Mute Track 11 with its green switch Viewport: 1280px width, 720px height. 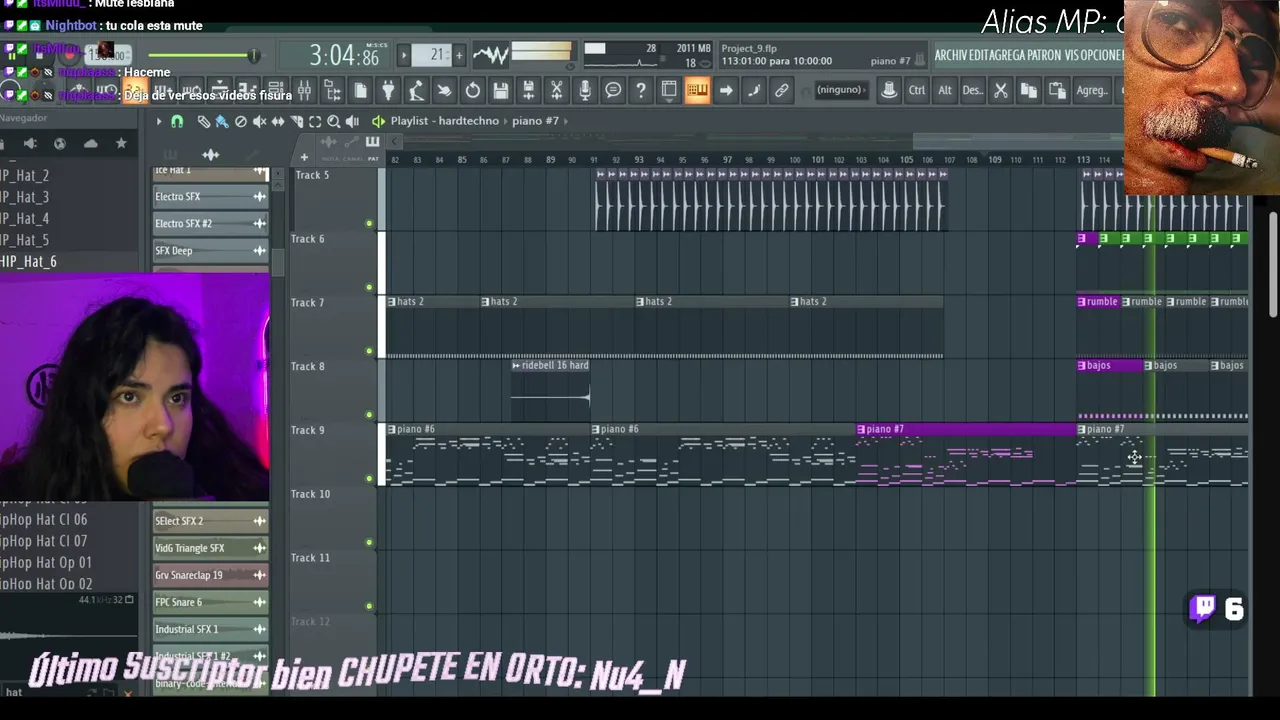tap(369, 606)
